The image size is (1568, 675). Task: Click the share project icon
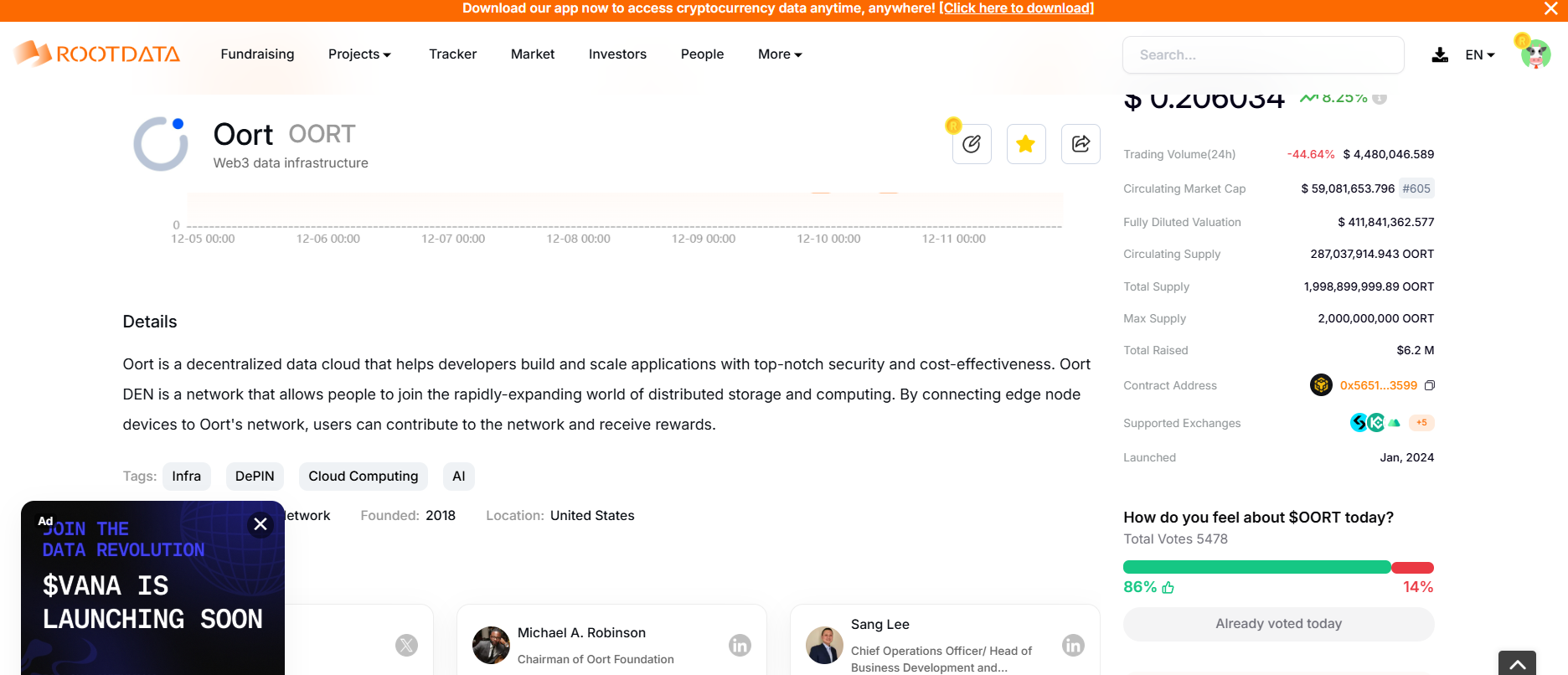tap(1081, 144)
